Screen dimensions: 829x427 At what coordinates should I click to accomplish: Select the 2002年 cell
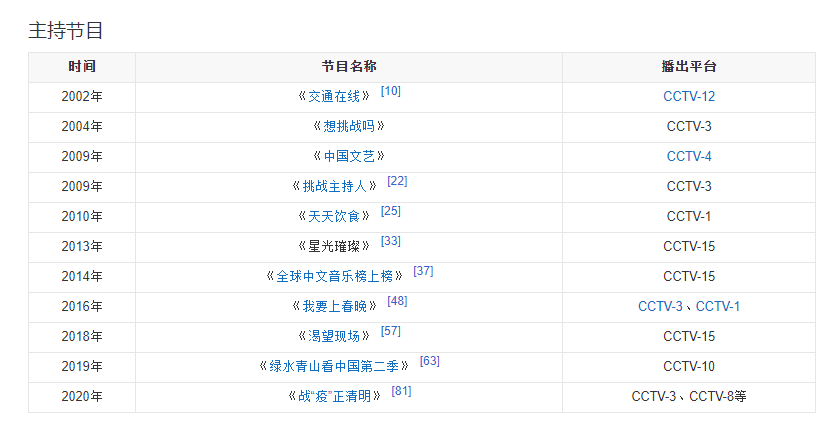[x=82, y=97]
